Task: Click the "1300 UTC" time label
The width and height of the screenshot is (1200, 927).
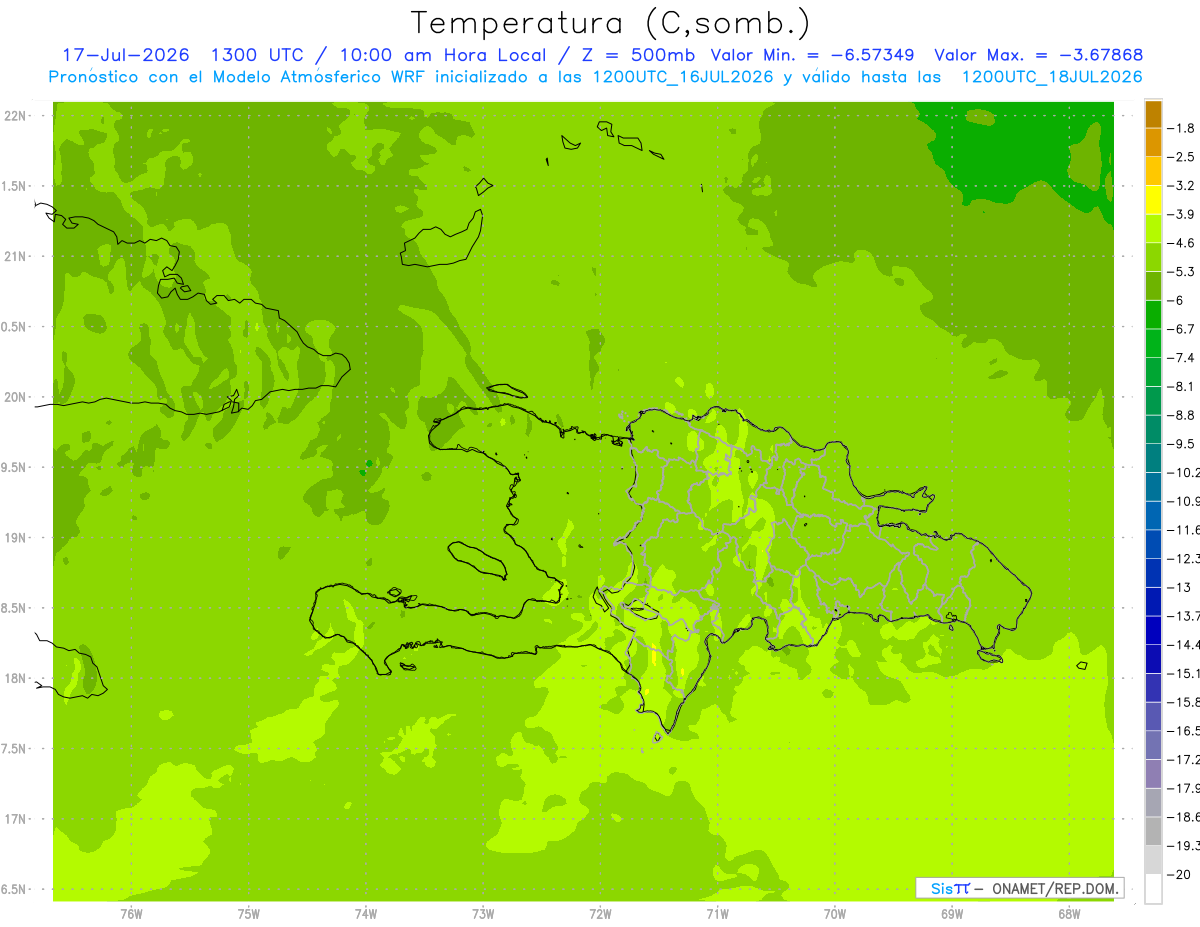Action: point(258,56)
